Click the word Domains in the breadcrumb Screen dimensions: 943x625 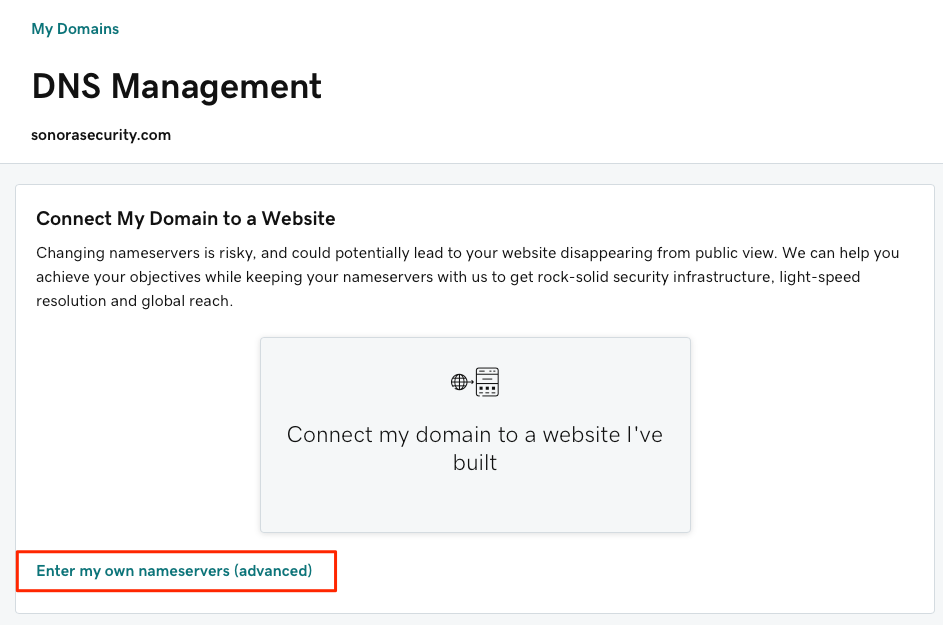point(88,29)
